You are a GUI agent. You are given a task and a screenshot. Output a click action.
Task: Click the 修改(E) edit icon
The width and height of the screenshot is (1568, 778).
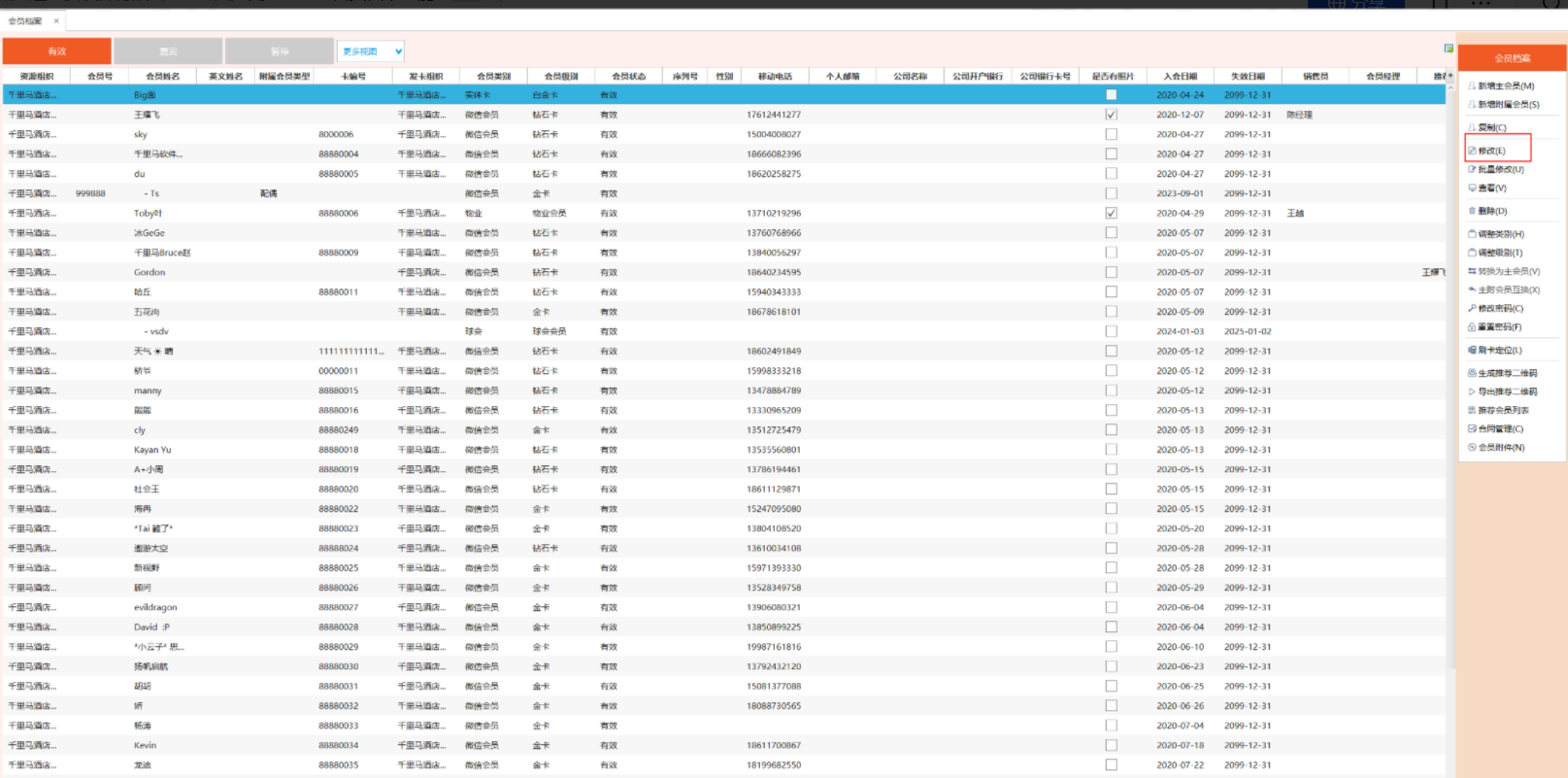click(1472, 151)
